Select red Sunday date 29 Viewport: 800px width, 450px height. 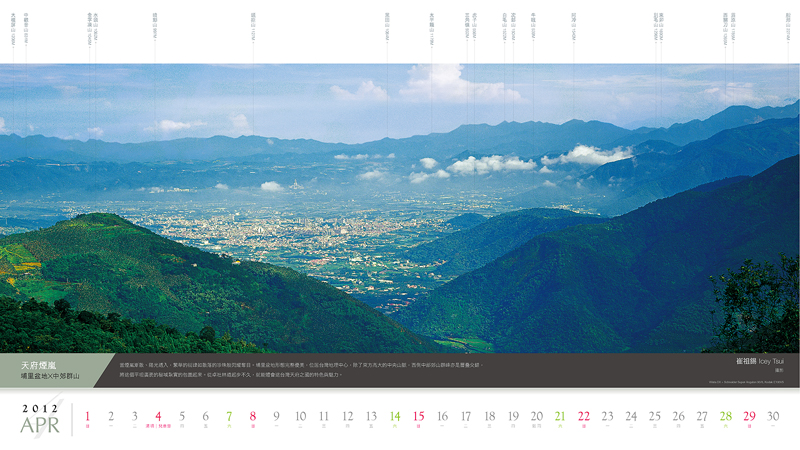(x=749, y=416)
